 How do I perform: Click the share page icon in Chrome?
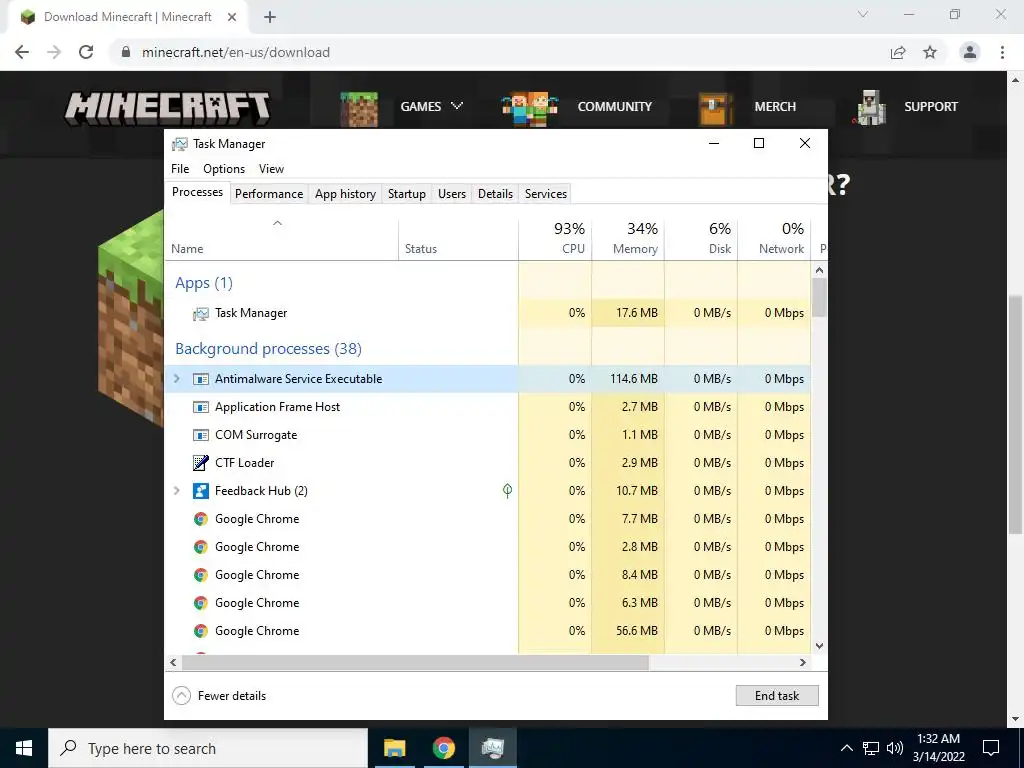[x=898, y=52]
